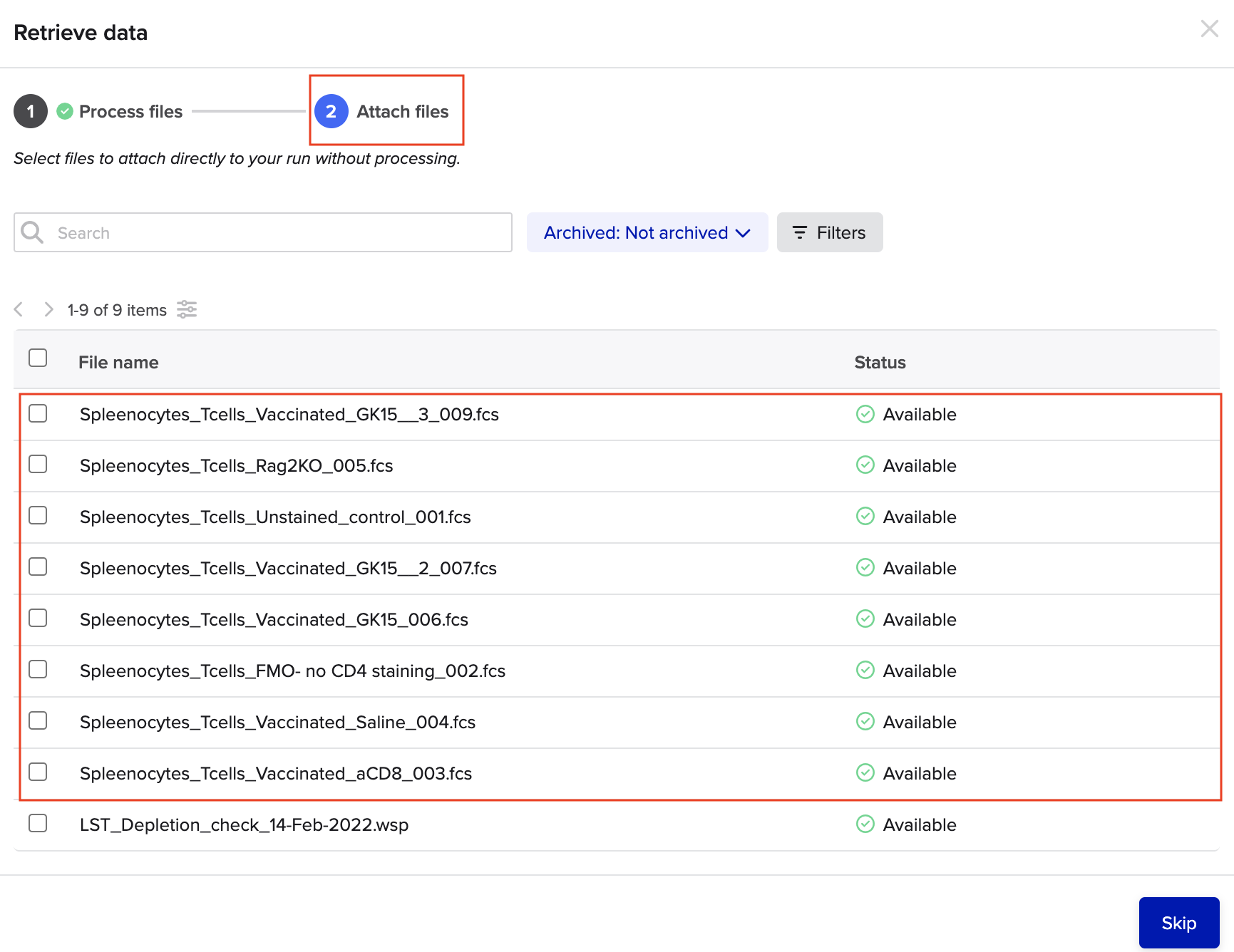1234x952 pixels.
Task: Go to the previous page arrow
Action: click(19, 309)
